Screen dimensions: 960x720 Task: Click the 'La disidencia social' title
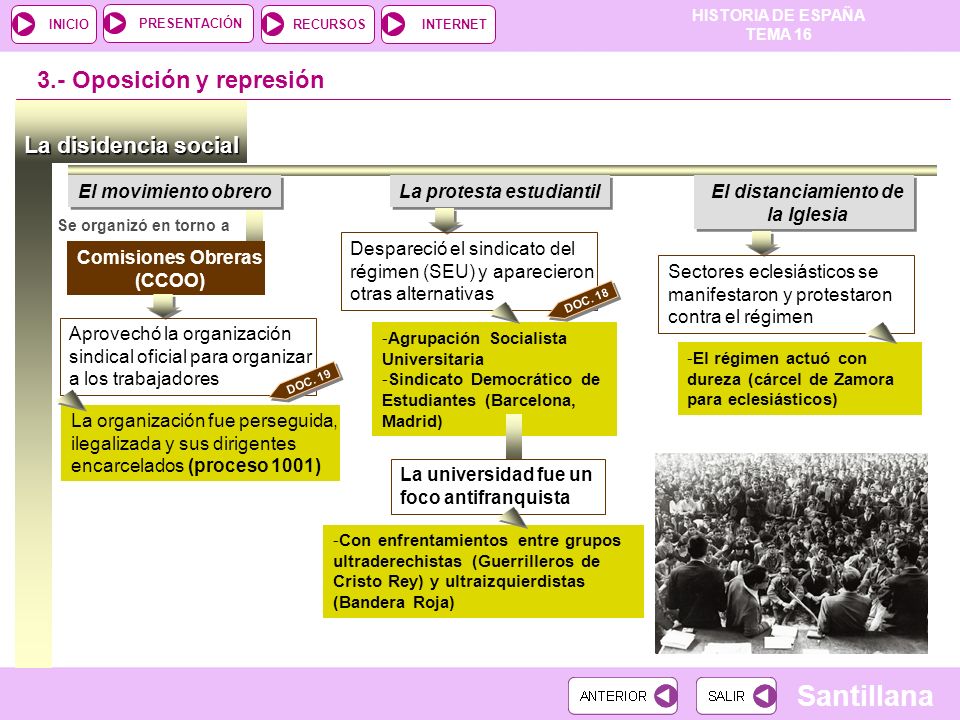coord(132,146)
